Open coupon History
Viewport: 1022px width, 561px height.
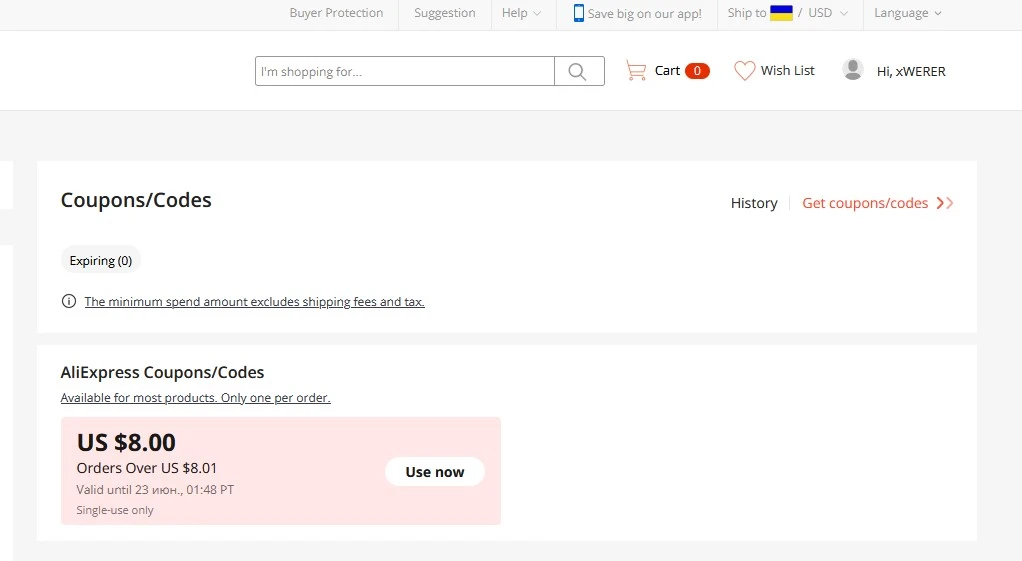pos(754,203)
